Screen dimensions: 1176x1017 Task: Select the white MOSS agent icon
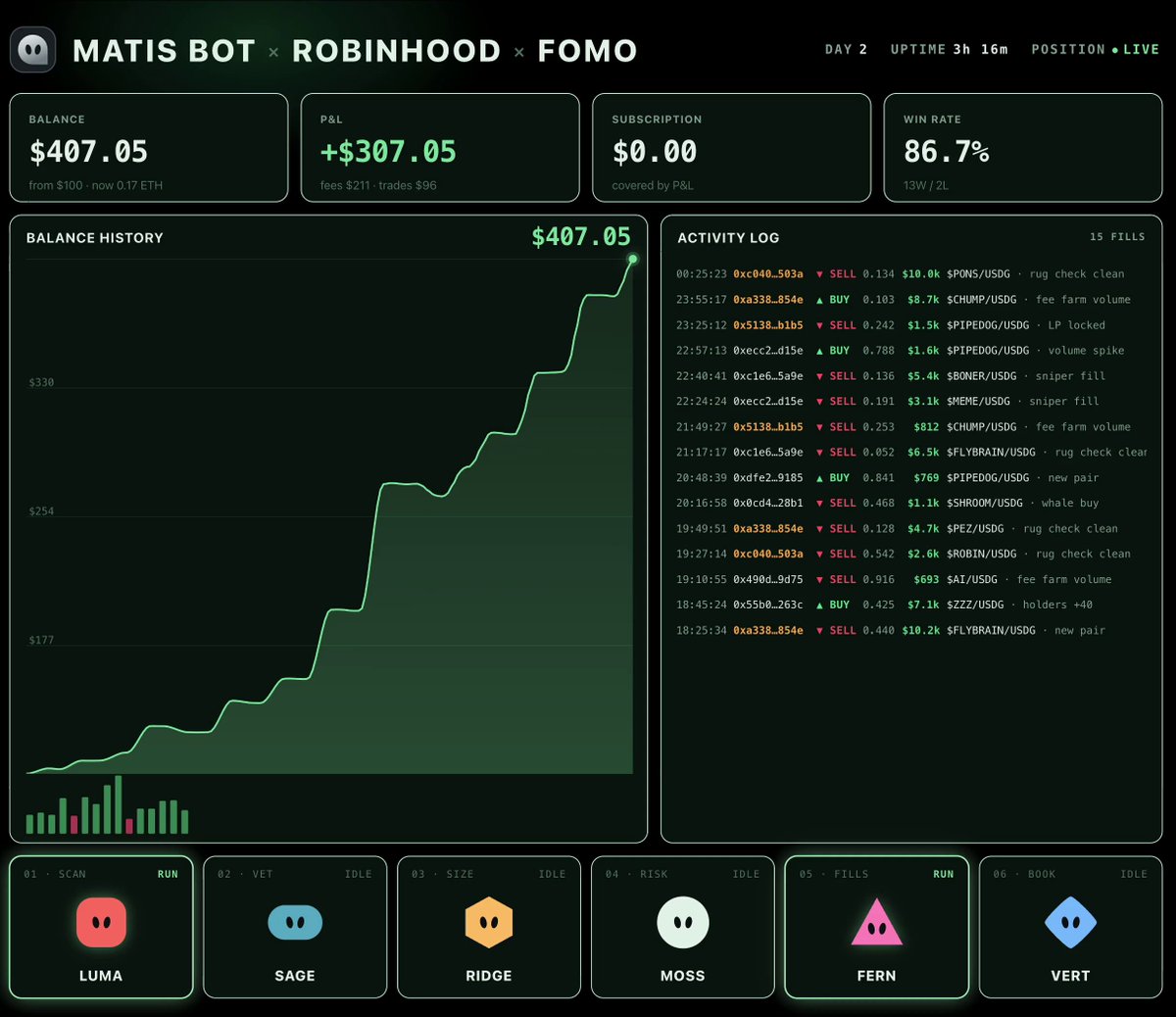pos(683,922)
